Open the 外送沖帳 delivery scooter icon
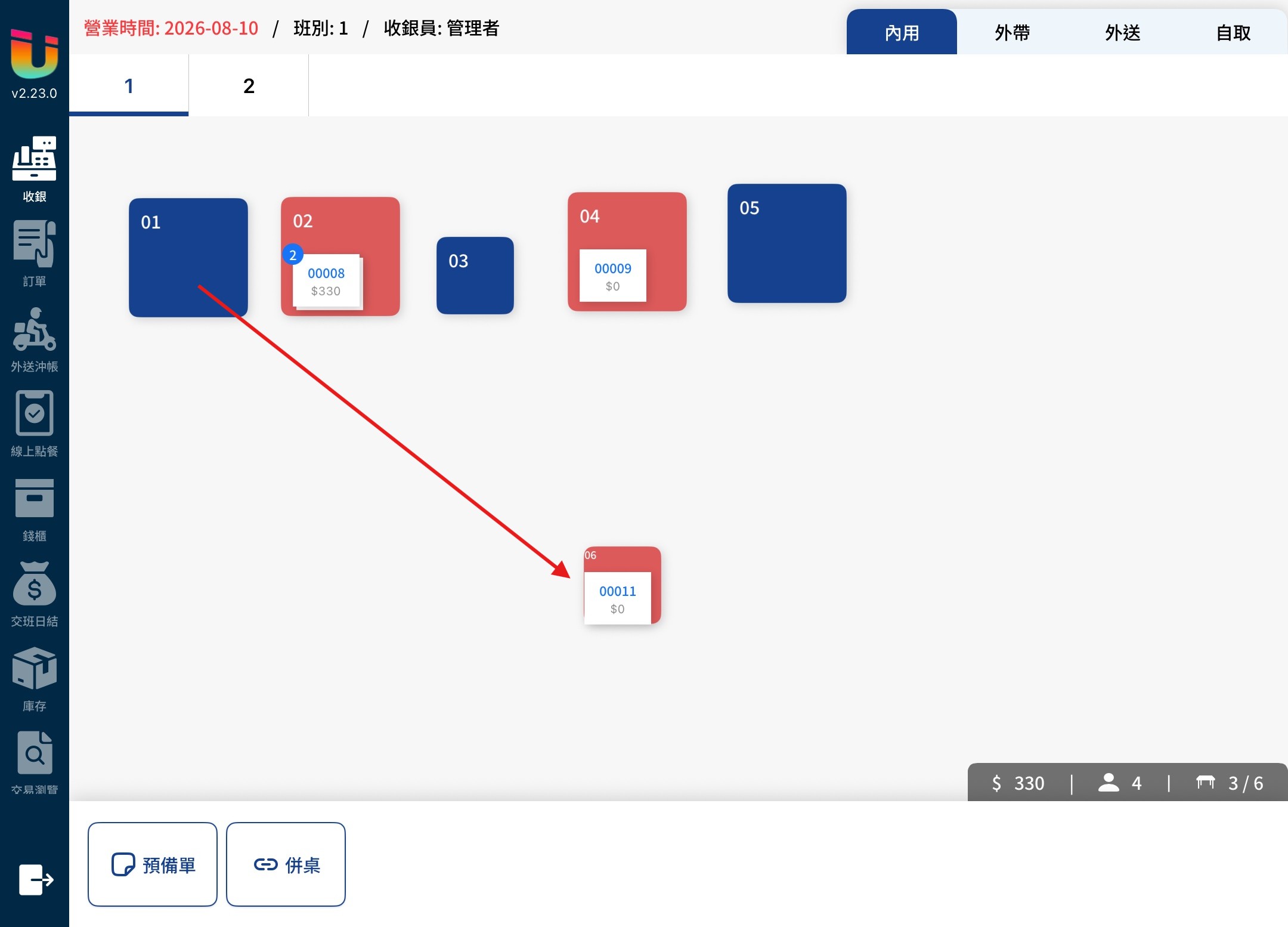 [34, 329]
